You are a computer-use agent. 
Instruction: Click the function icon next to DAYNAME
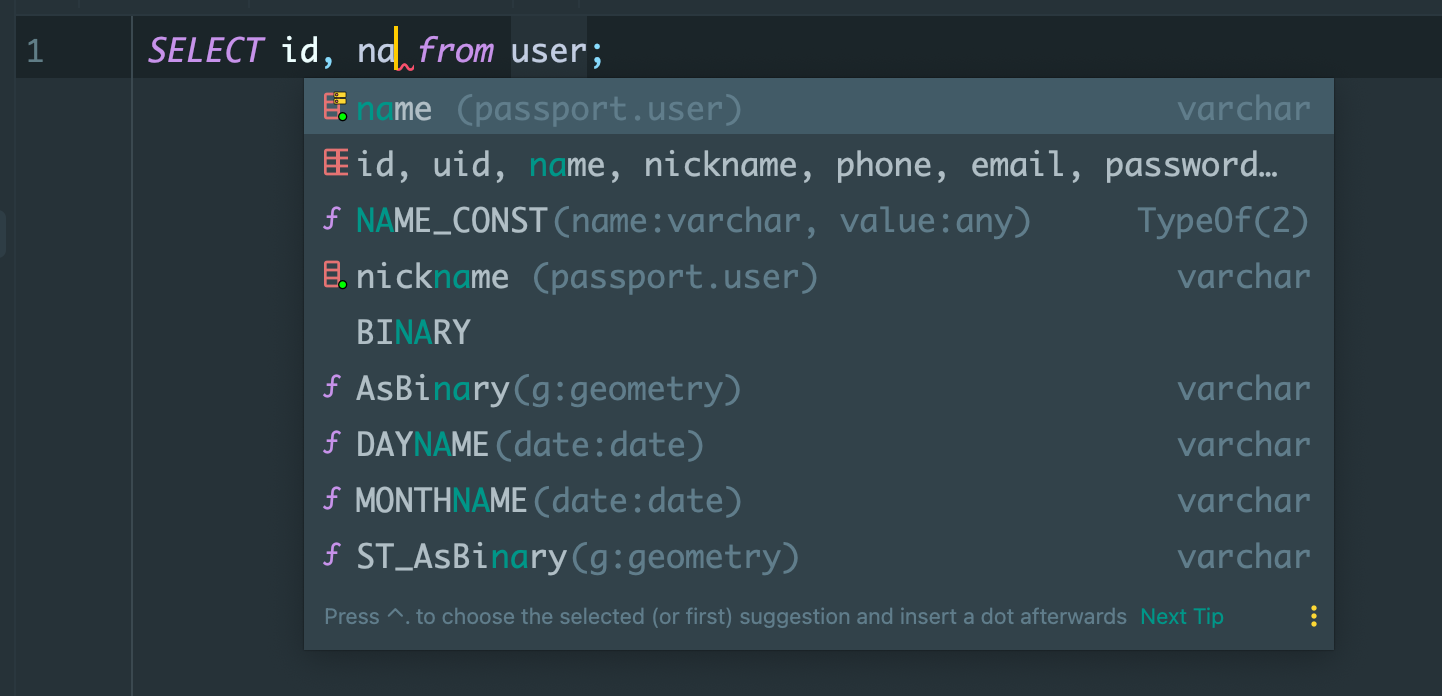(333, 443)
